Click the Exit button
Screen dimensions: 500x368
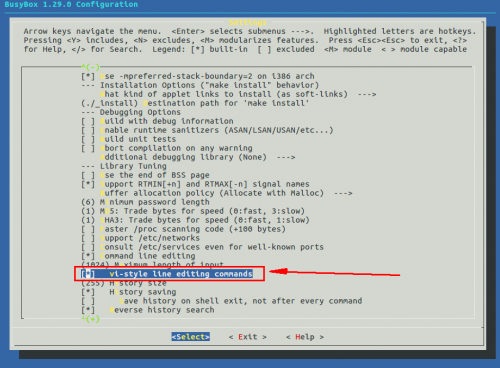click(248, 337)
